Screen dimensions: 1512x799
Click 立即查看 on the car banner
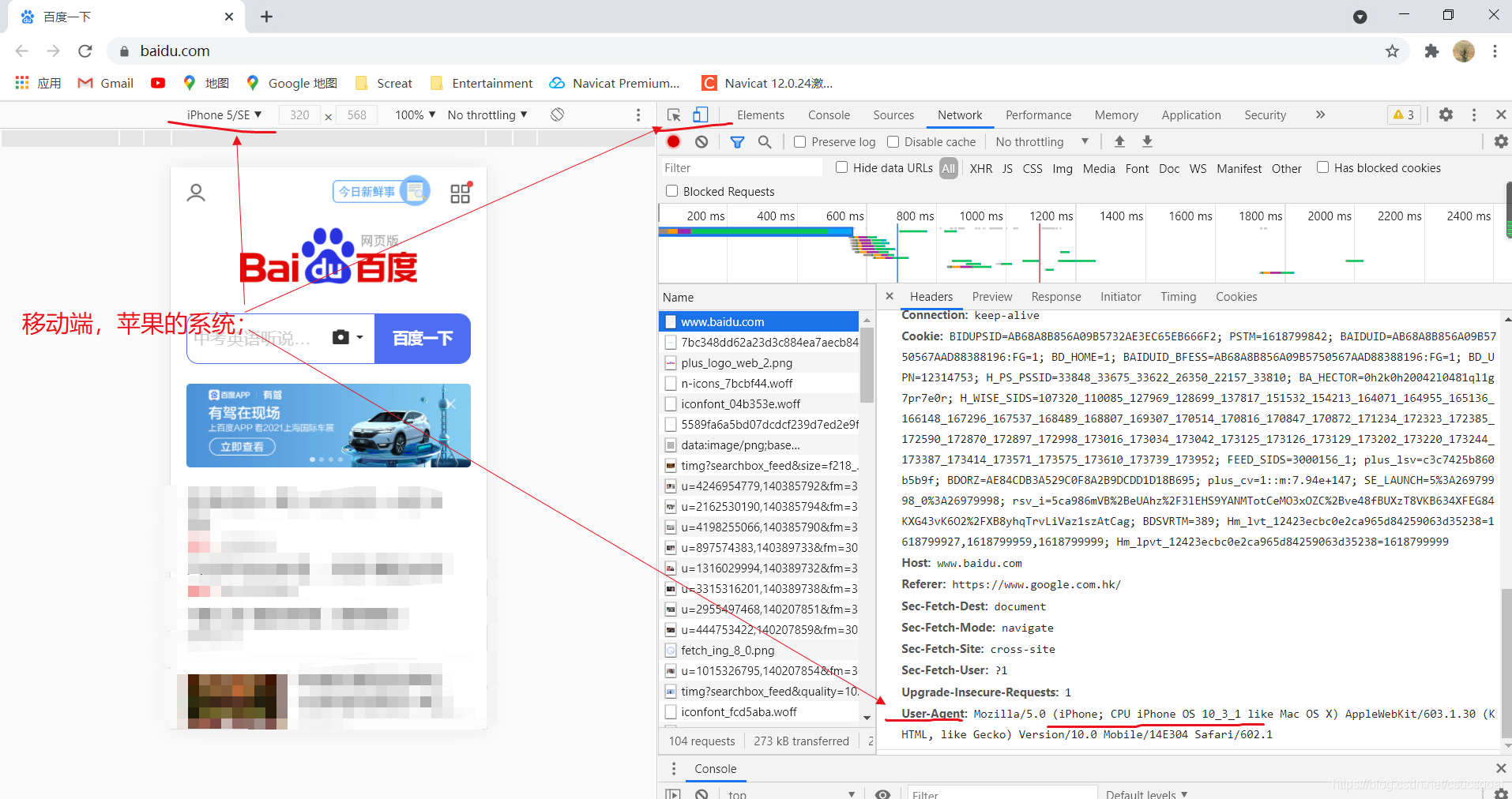tap(242, 447)
